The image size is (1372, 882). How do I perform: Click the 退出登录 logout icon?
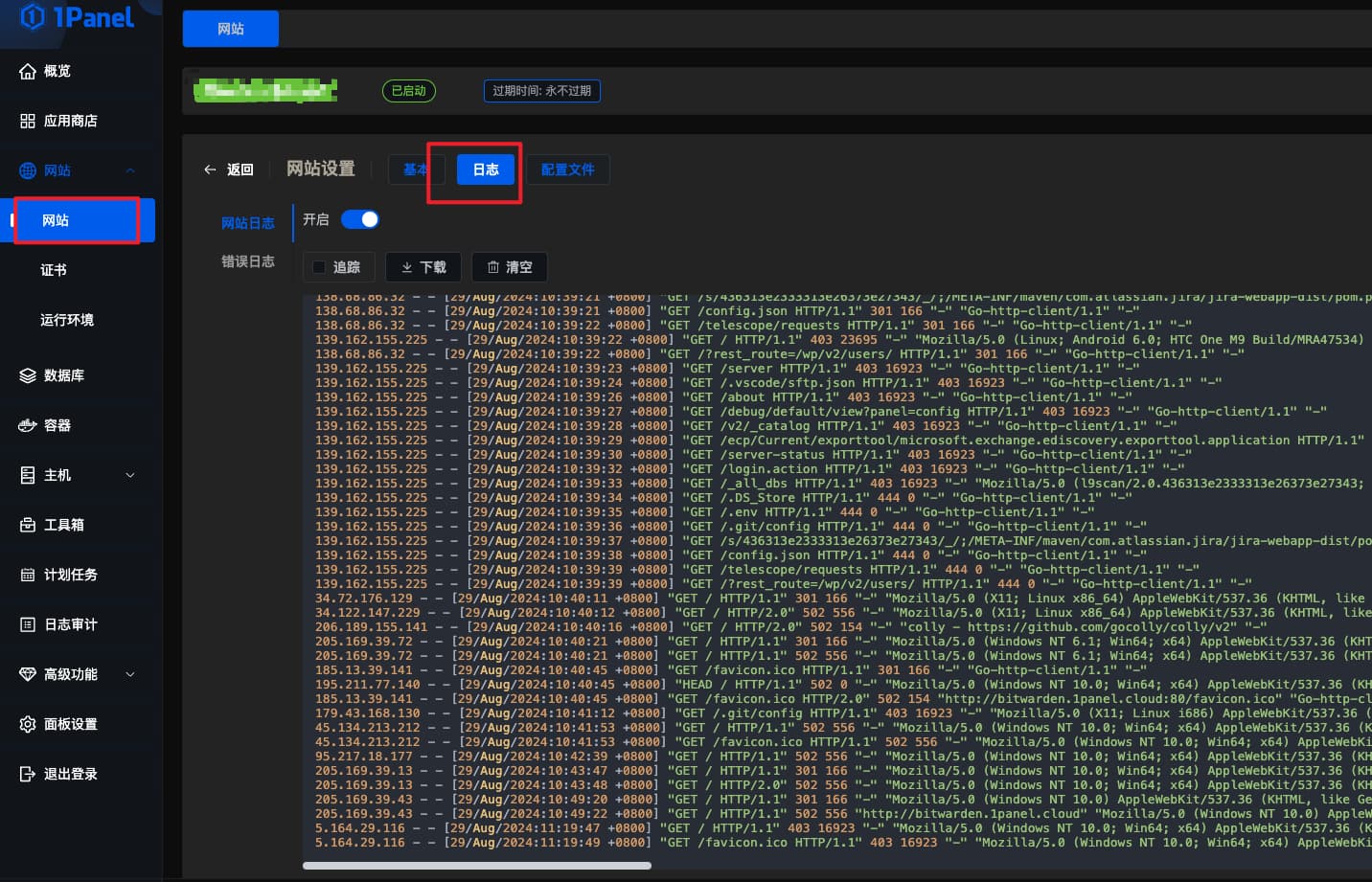click(28, 774)
